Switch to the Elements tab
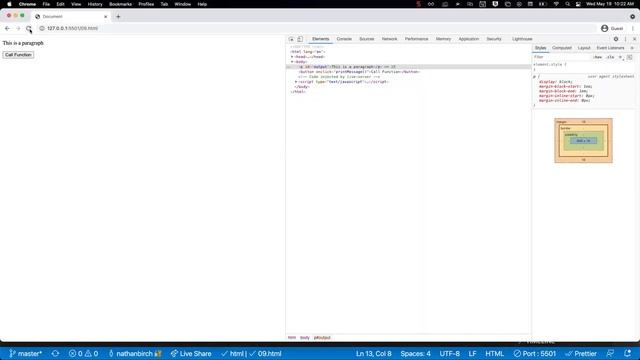The height and width of the screenshot is (360, 640). [x=320, y=39]
